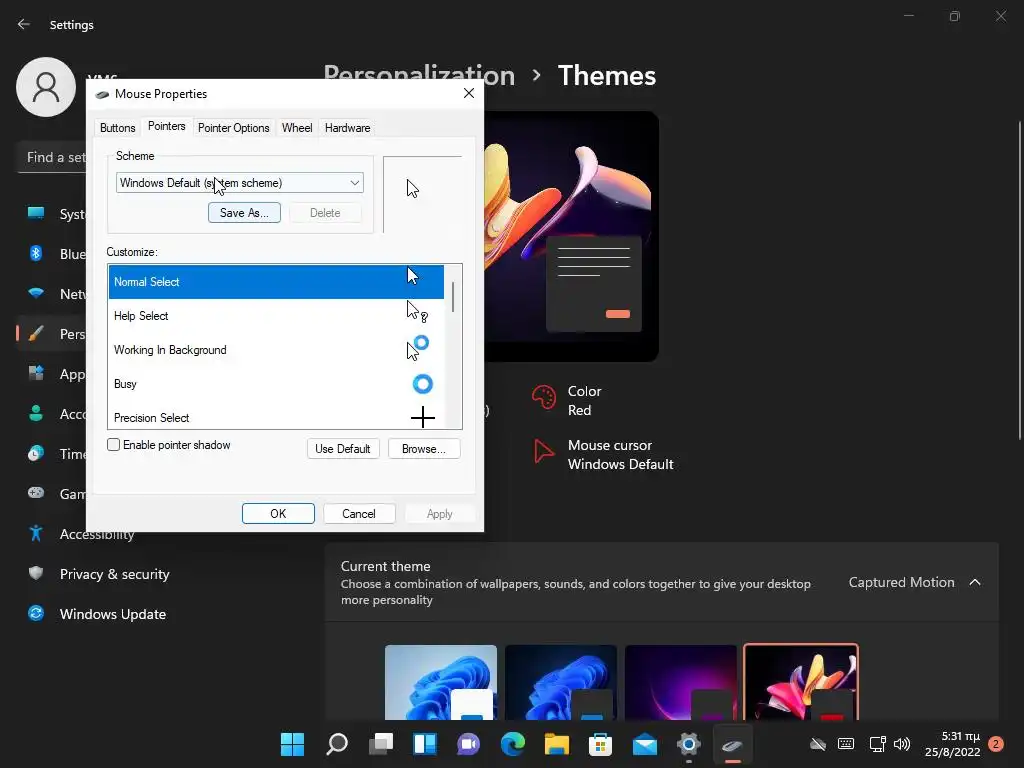
Task: Switch to the Wheel tab
Action: [297, 128]
